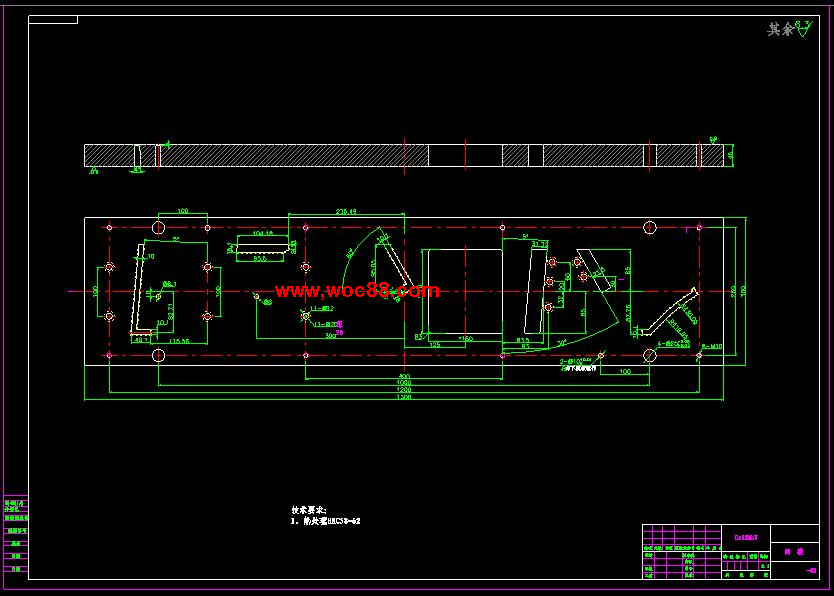Click the Cr12MoV material text in title block
Image resolution: width=834 pixels, height=596 pixels.
pos(746,538)
